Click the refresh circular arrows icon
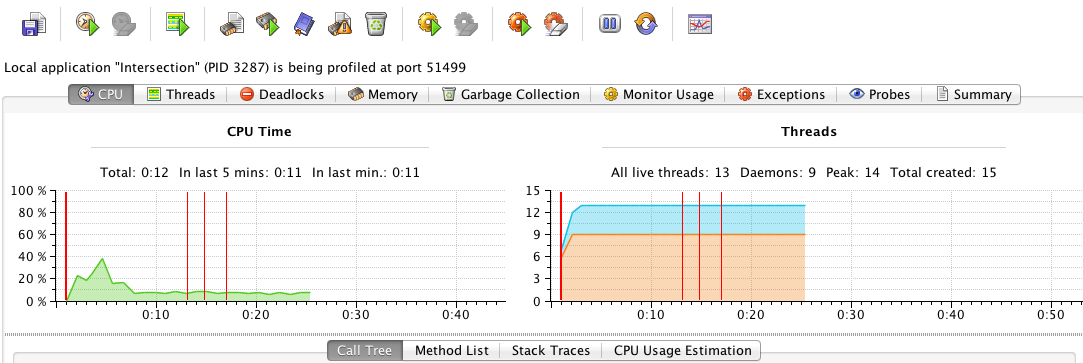 click(x=646, y=24)
